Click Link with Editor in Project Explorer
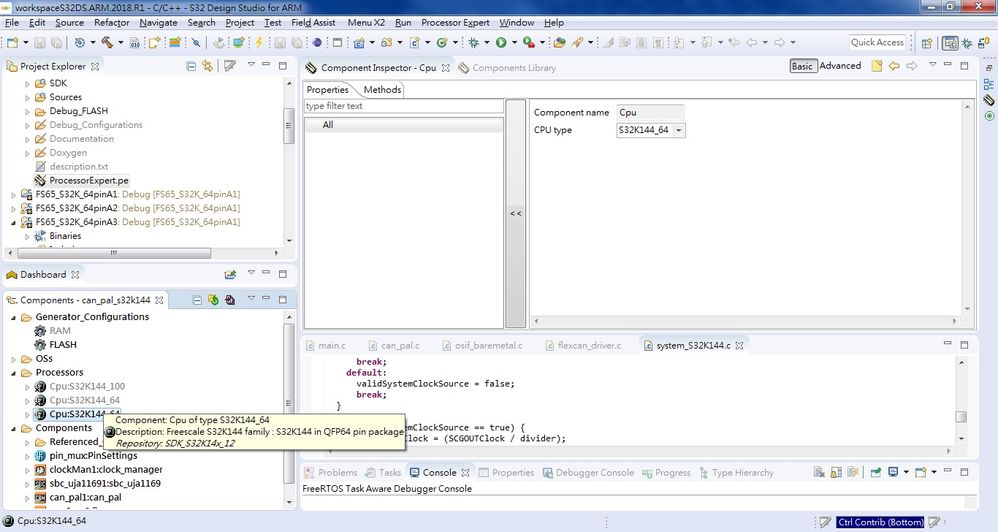Screen dimensions: 998x532 [x=207, y=66]
